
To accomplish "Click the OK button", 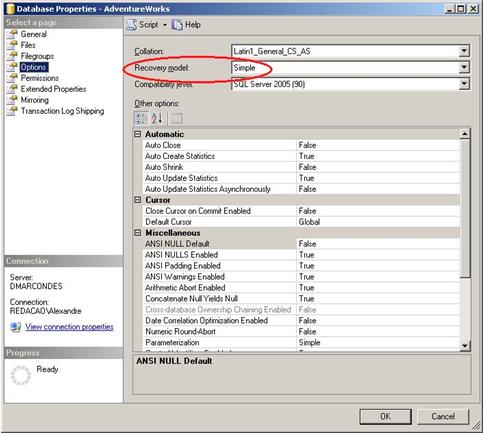I will coord(385,416).
